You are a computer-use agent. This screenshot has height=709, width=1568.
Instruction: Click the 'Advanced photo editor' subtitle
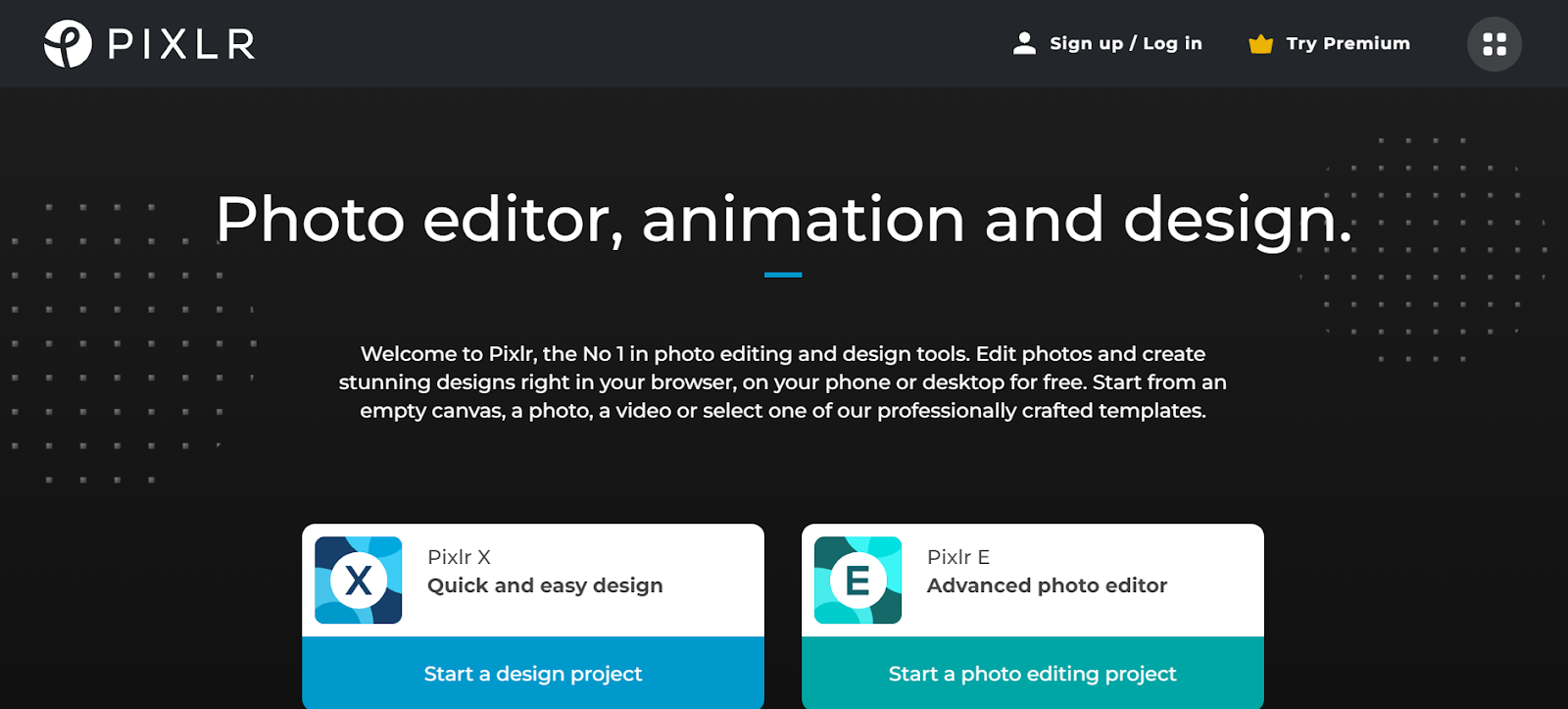[1047, 585]
